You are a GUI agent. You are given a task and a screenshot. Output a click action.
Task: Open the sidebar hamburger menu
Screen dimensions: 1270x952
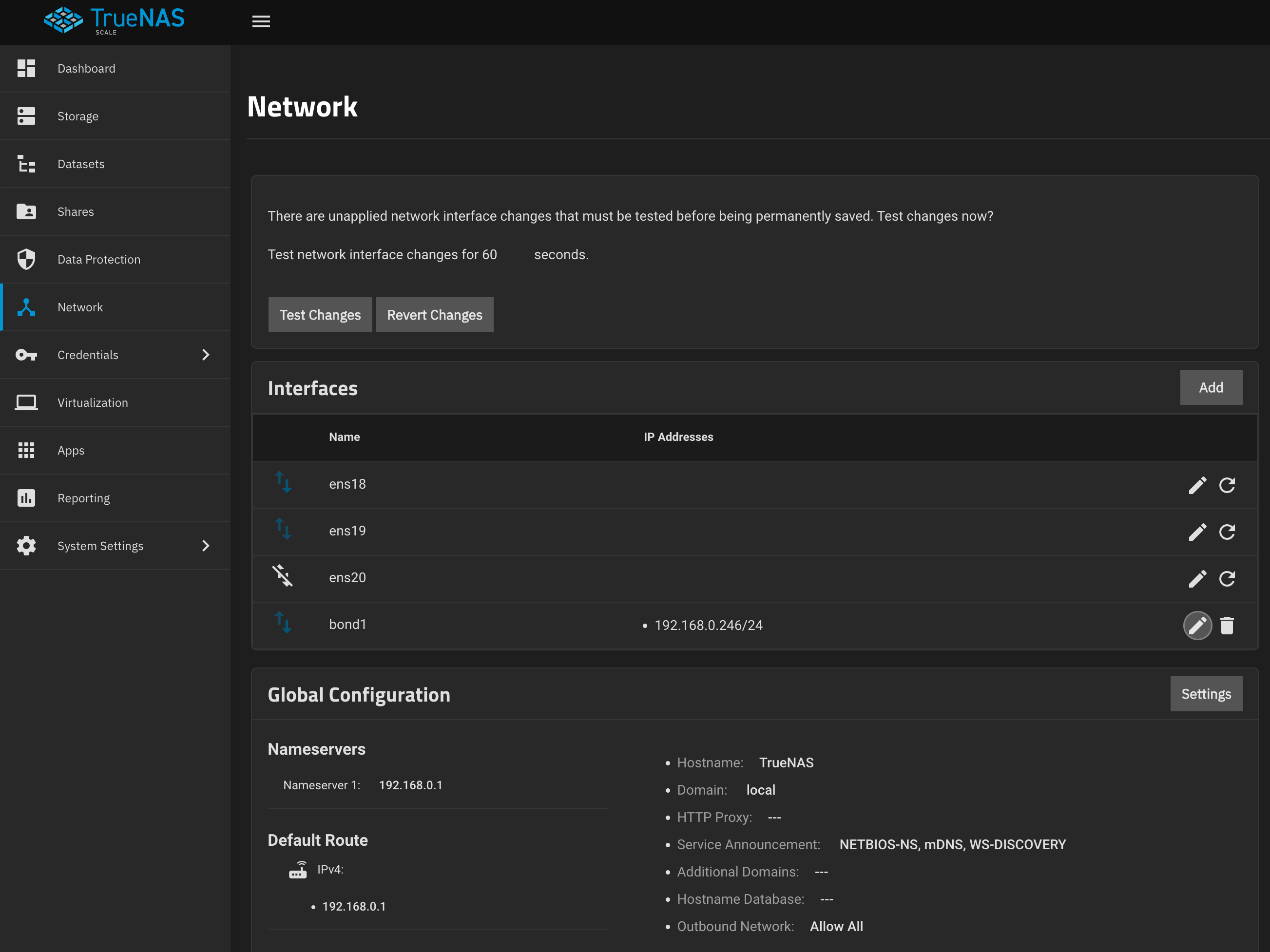(x=261, y=21)
